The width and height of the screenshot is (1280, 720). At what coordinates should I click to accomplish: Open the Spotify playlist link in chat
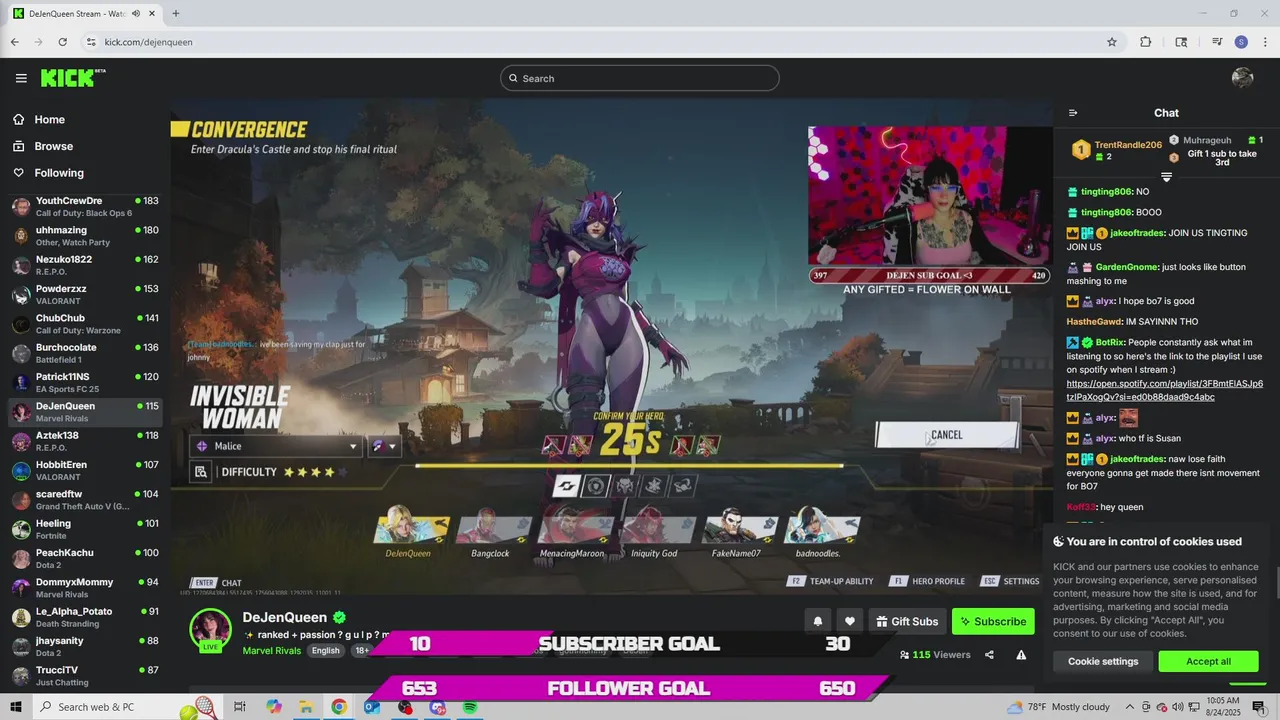[x=1164, y=390]
